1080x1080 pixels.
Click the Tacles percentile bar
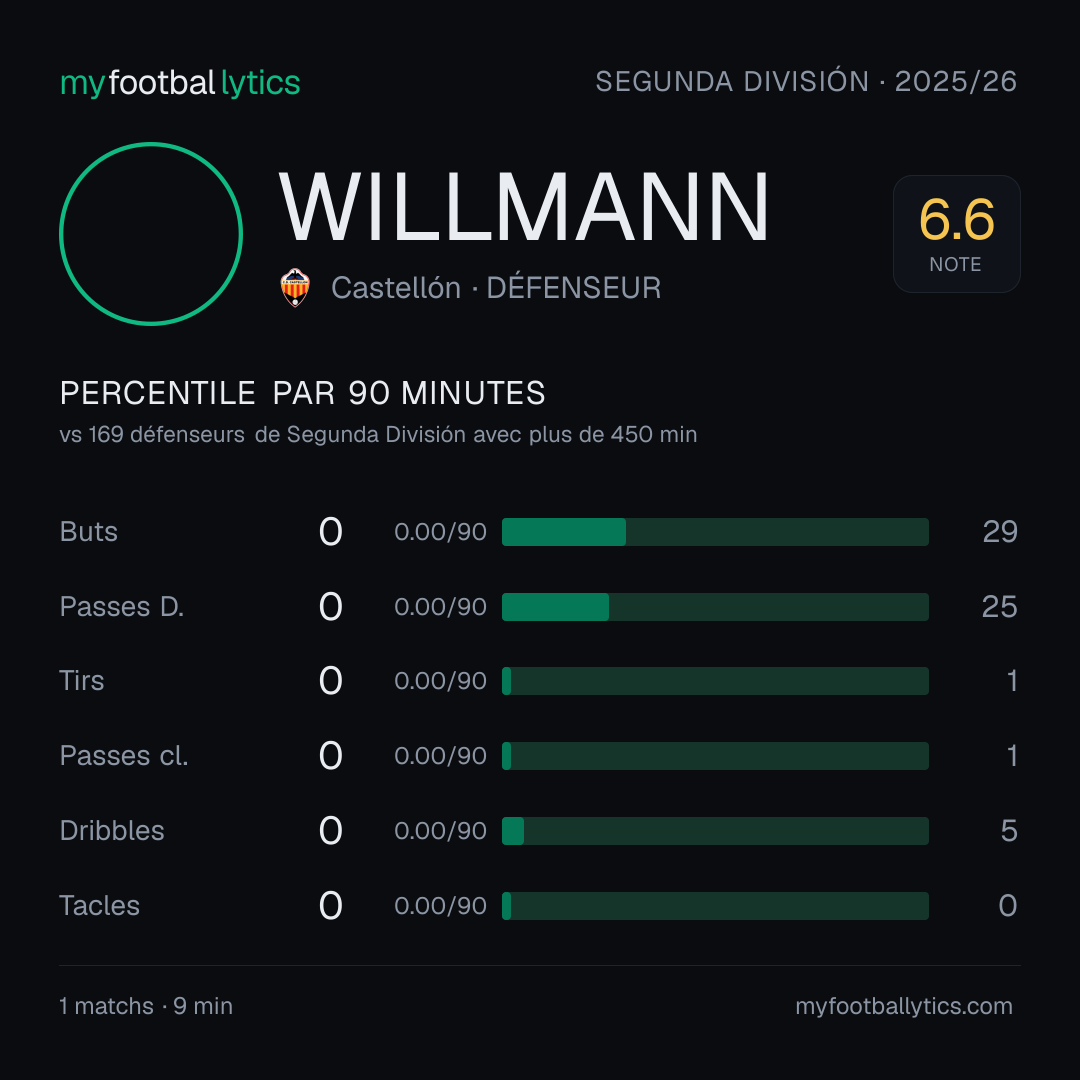tap(715, 906)
